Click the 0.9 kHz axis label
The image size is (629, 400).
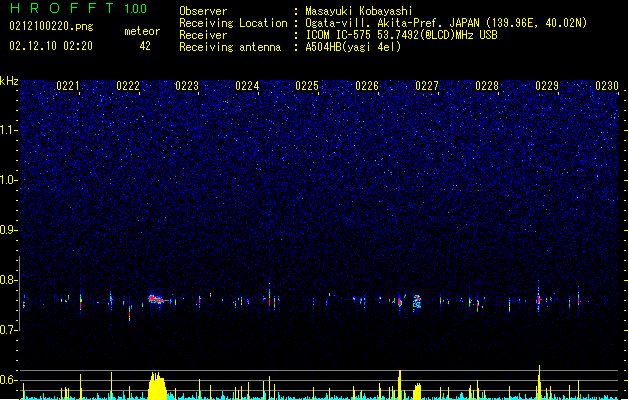[x=9, y=230]
